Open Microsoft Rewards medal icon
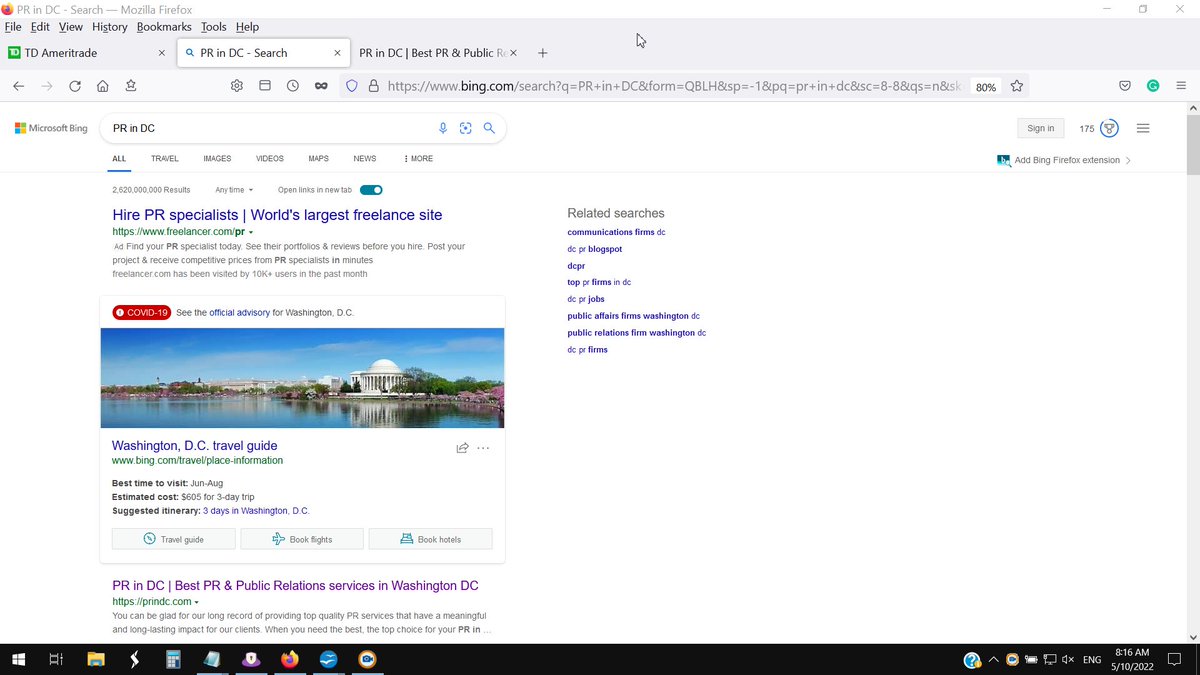Image resolution: width=1200 pixels, height=675 pixels. tap(1109, 128)
